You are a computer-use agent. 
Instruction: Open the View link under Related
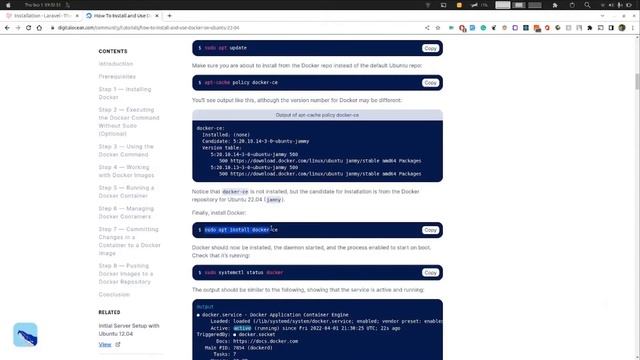pyautogui.click(x=105, y=344)
